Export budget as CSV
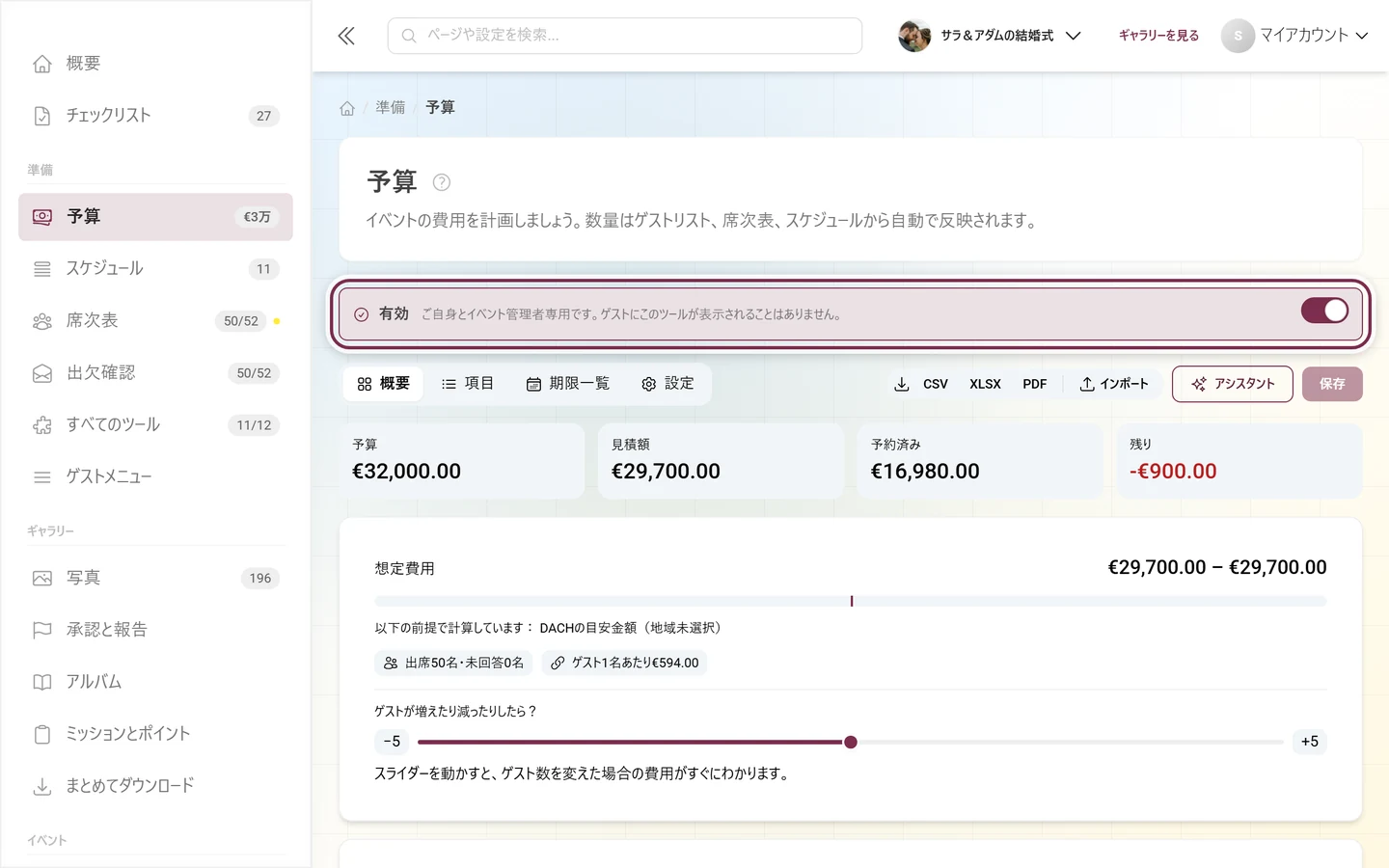 coord(936,384)
